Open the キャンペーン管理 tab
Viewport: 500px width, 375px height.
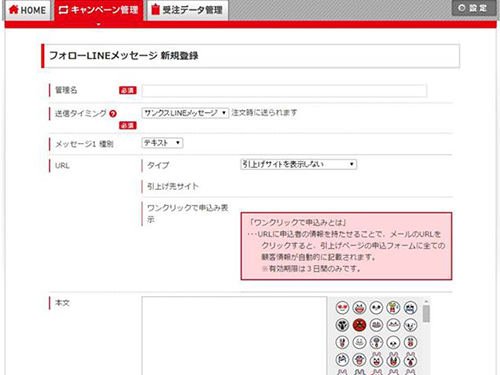click(99, 10)
